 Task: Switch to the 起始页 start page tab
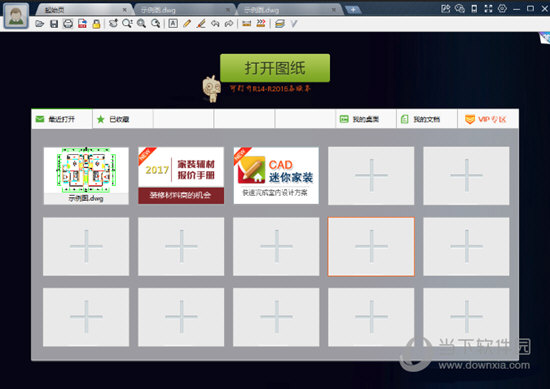84,10
